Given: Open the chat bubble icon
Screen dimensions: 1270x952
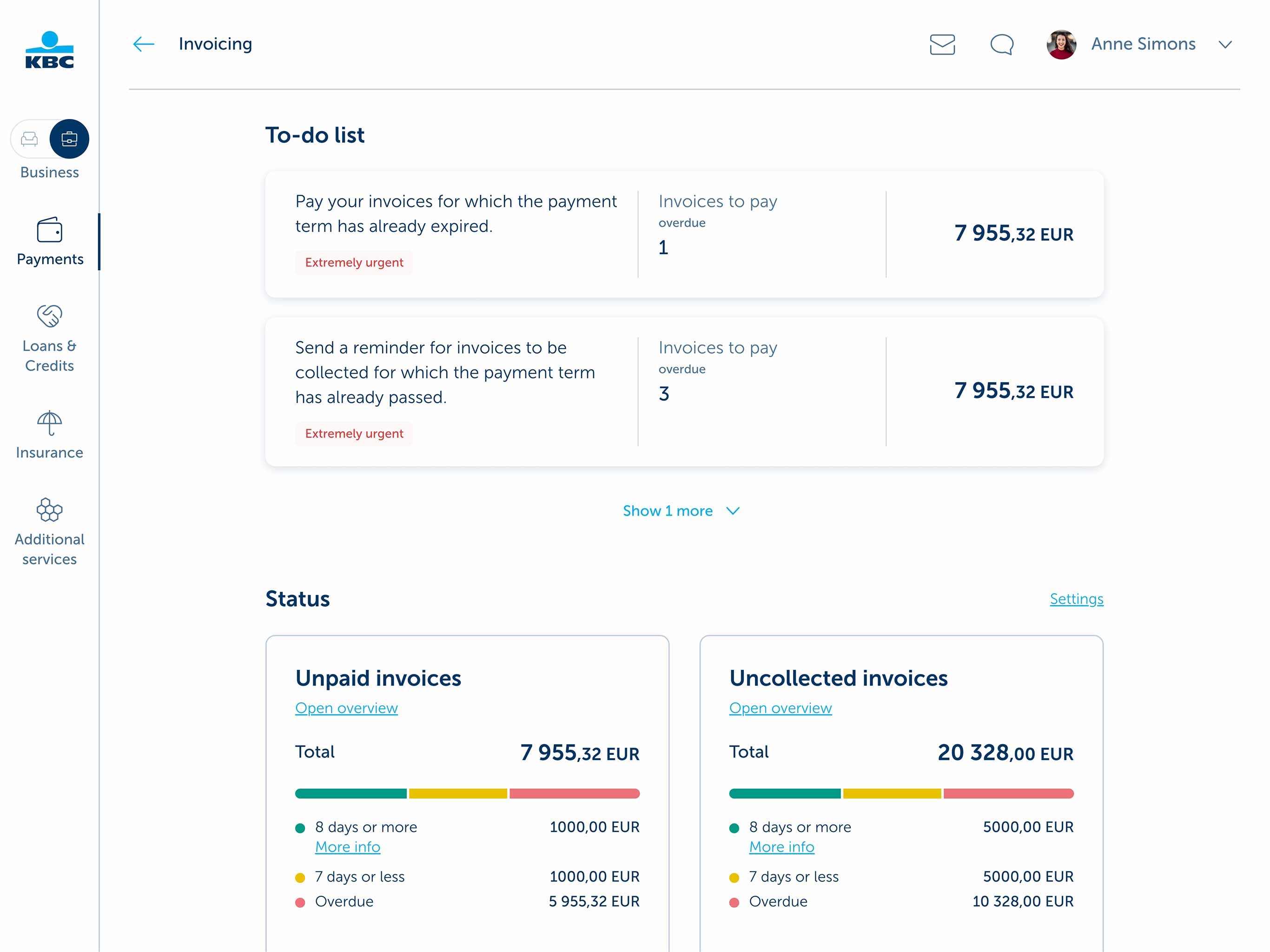Looking at the screenshot, I should (x=1002, y=44).
